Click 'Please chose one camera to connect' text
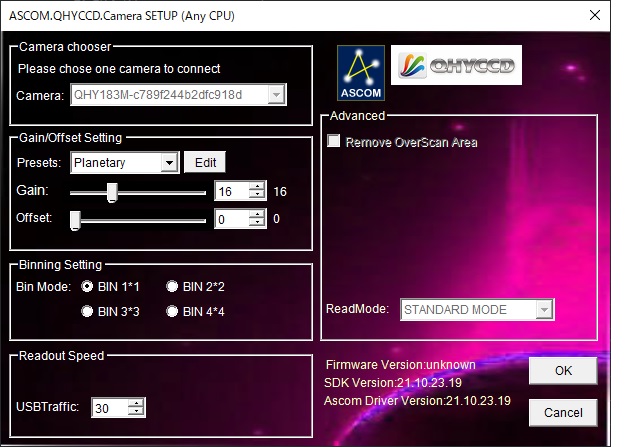 coord(119,69)
